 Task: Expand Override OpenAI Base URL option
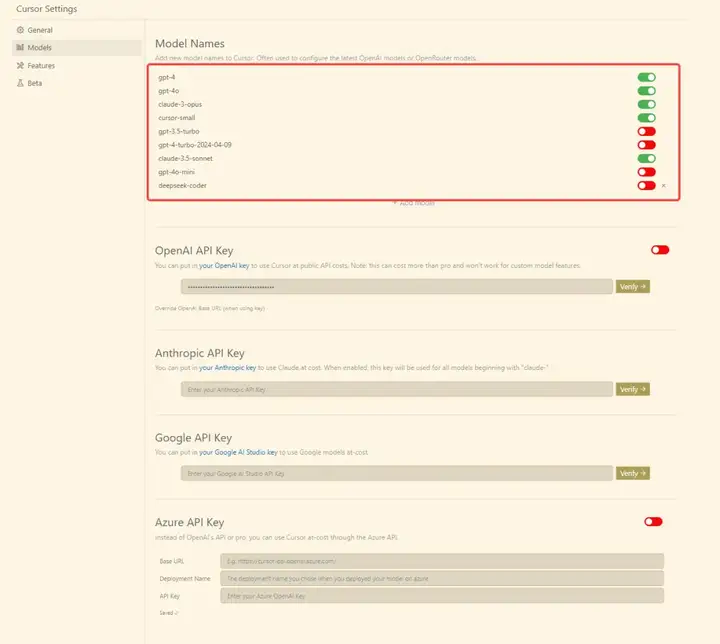(x=210, y=308)
